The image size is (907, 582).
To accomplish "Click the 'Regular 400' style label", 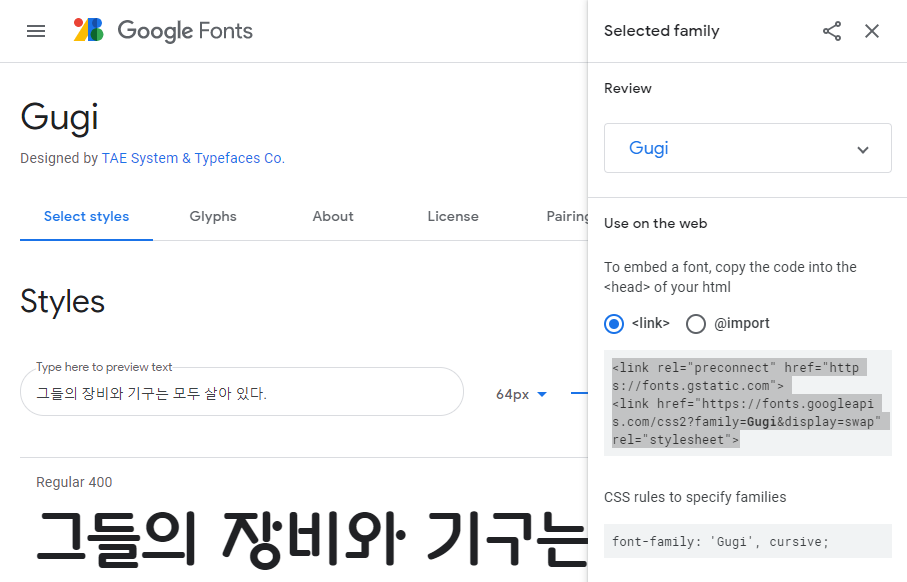I will [x=74, y=482].
